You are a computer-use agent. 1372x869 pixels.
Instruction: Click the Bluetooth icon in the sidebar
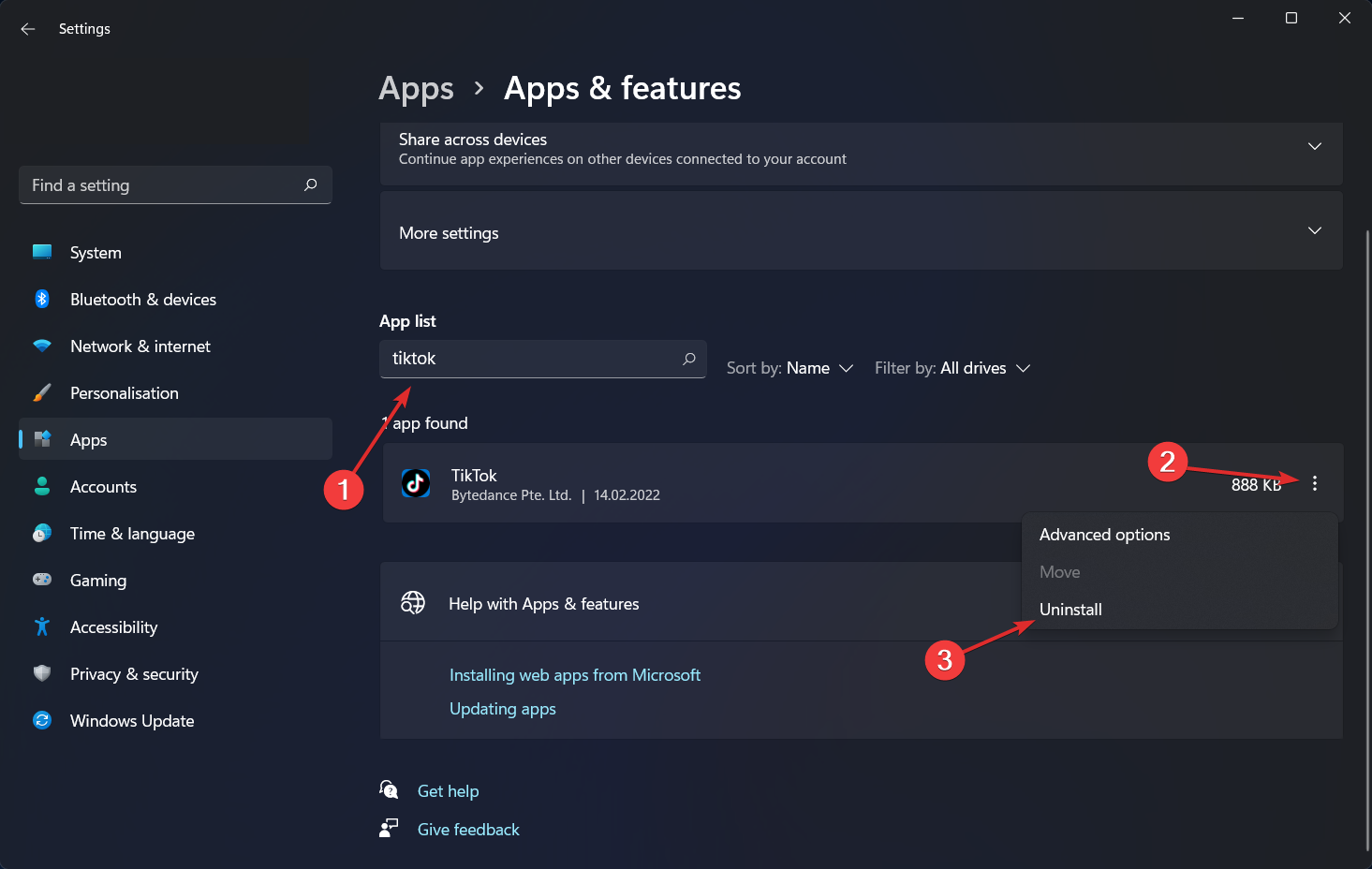[42, 299]
